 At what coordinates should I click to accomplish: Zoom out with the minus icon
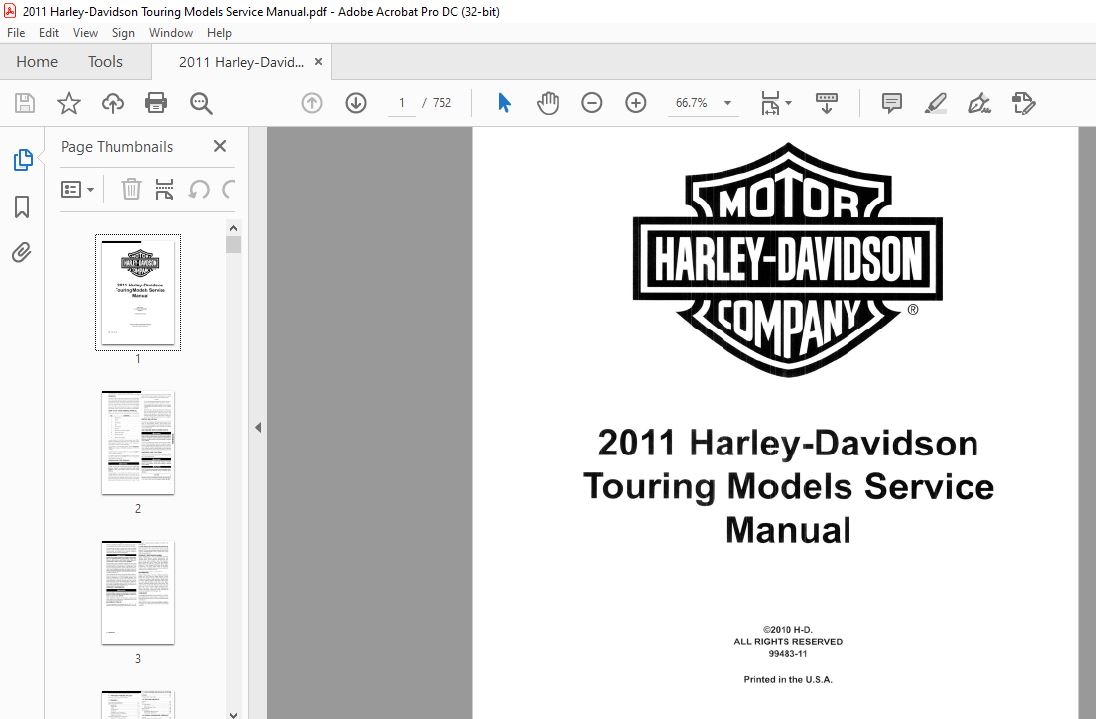point(591,103)
